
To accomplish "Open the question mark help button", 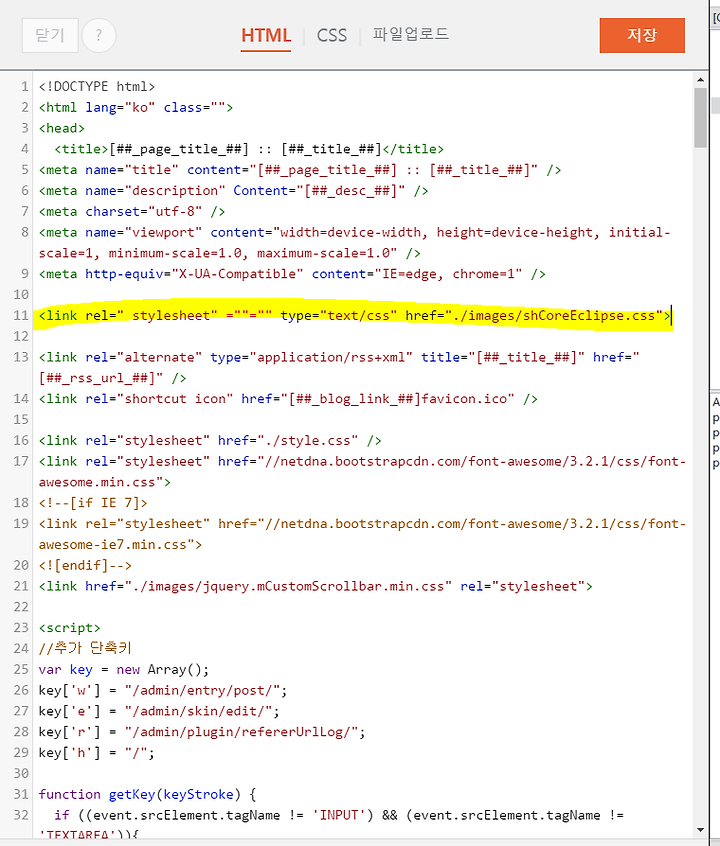I will click(99, 36).
